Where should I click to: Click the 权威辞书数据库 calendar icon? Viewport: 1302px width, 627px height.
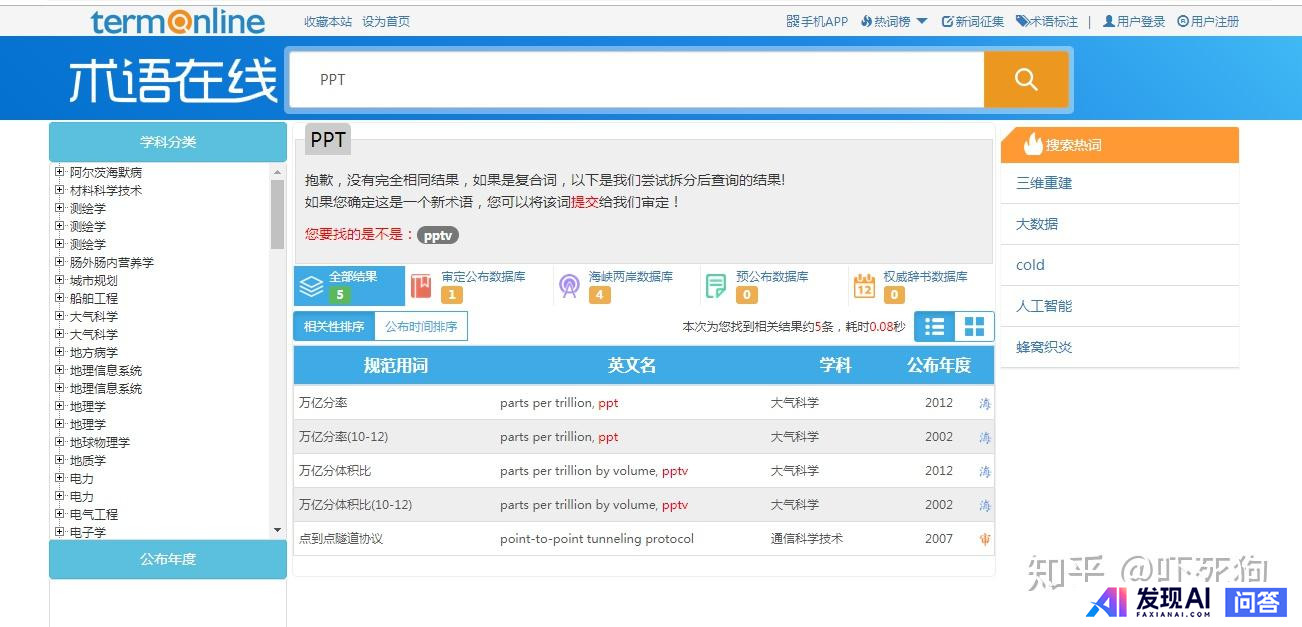pyautogui.click(x=864, y=286)
